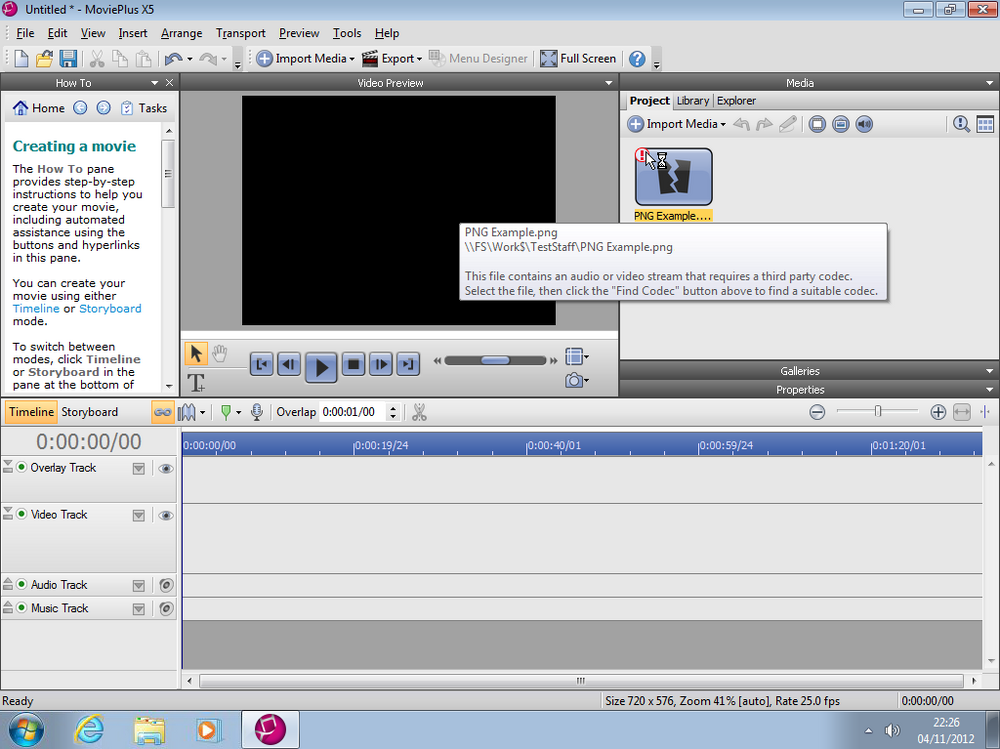
Task: Click the Previous frame button
Action: [289, 364]
